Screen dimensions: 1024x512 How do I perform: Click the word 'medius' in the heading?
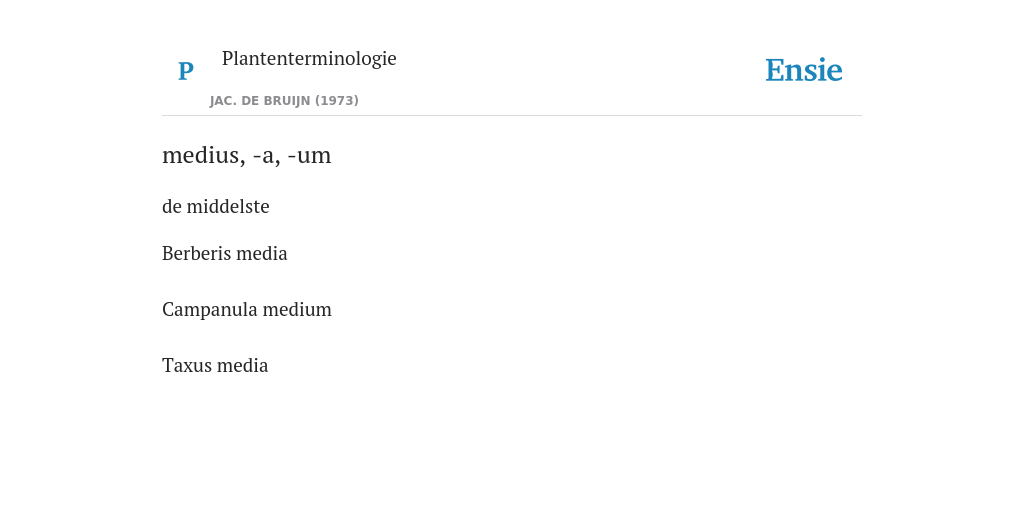tap(204, 155)
